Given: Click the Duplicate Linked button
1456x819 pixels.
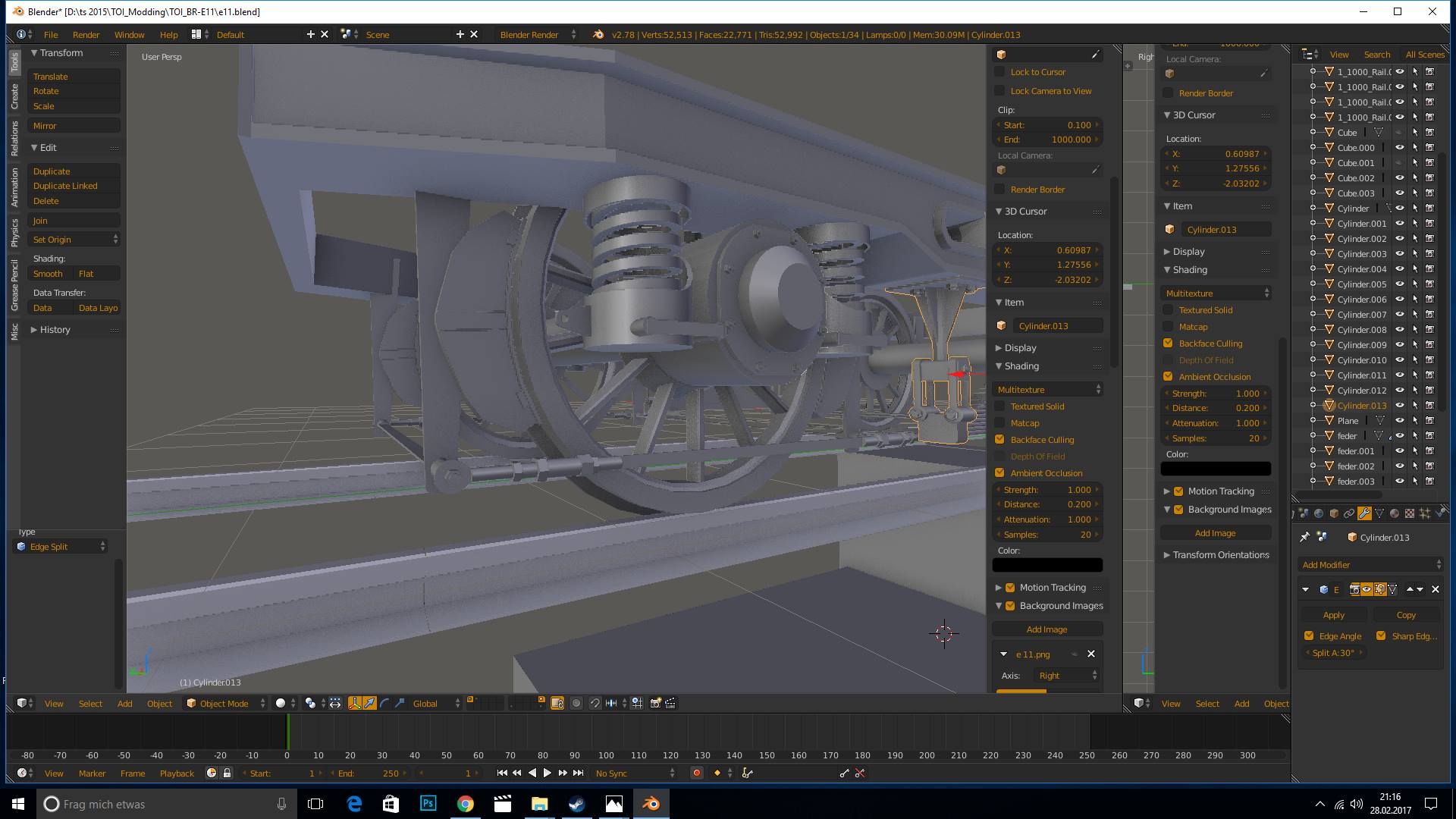Looking at the screenshot, I should click(65, 186).
